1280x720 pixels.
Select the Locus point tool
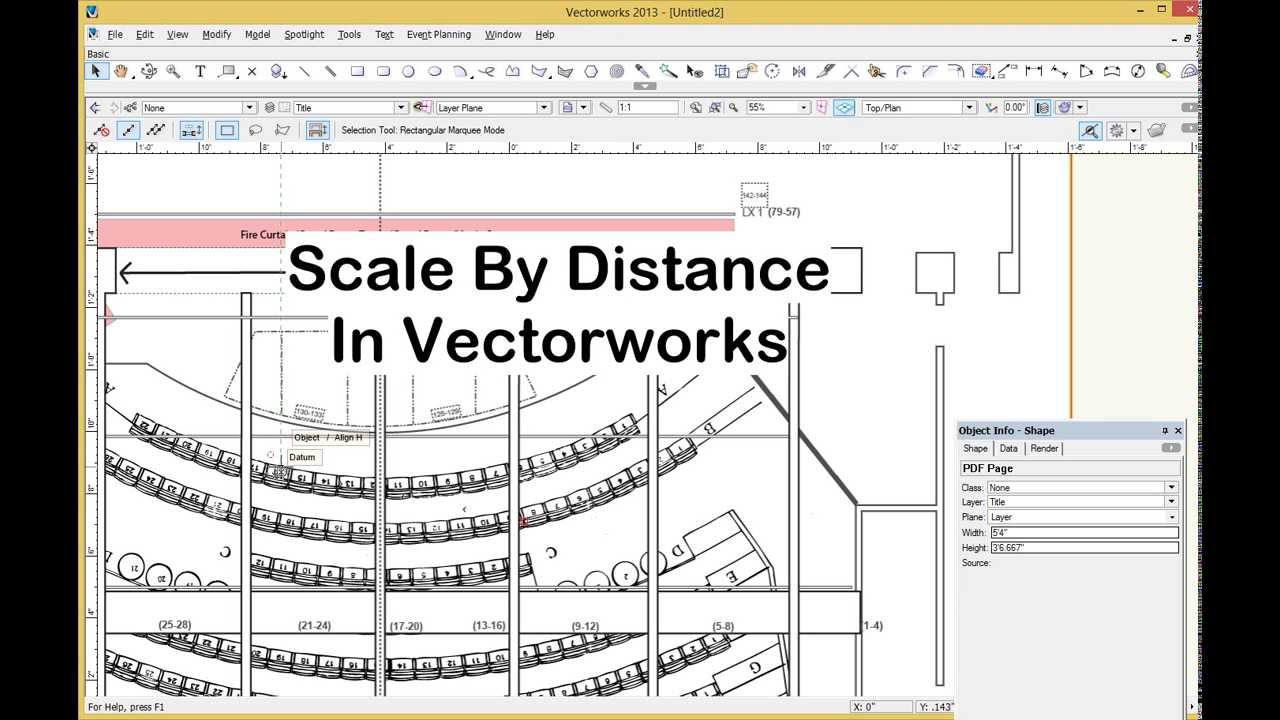coord(252,71)
